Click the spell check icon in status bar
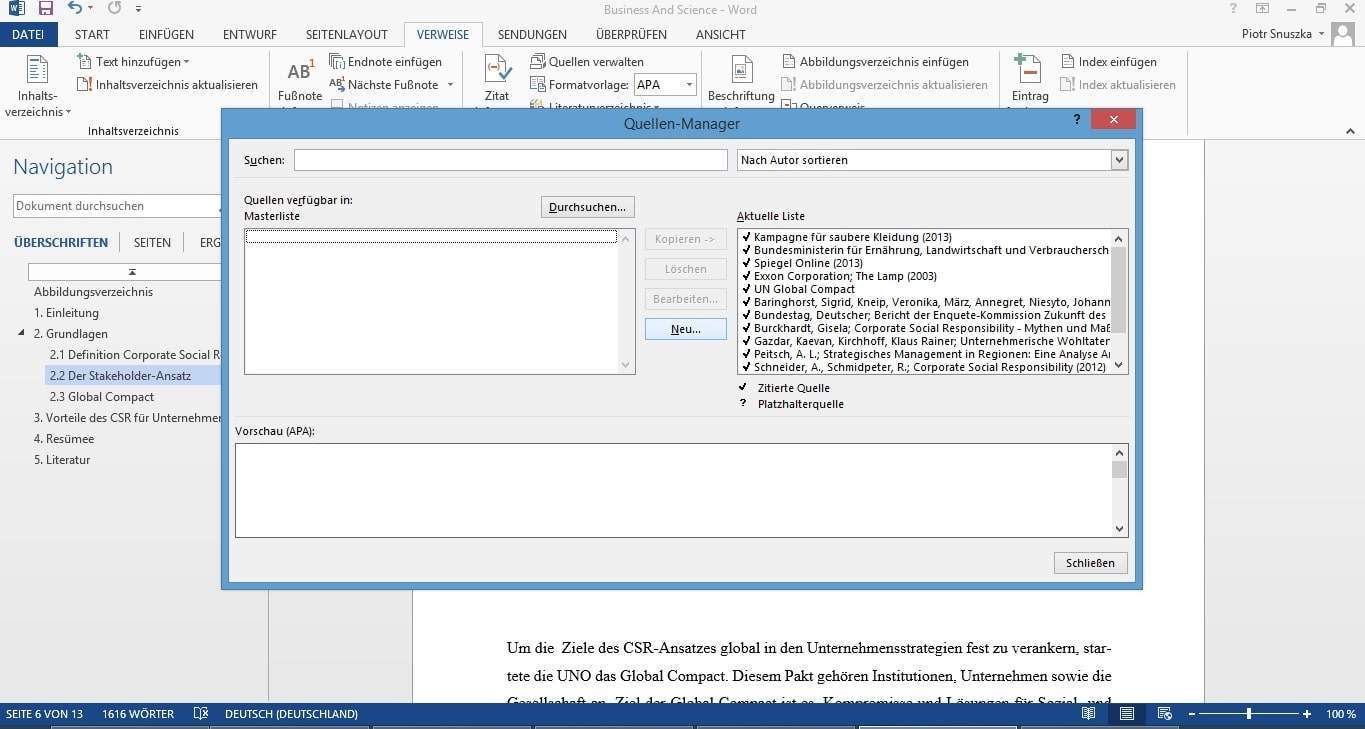1365x729 pixels. (201, 714)
